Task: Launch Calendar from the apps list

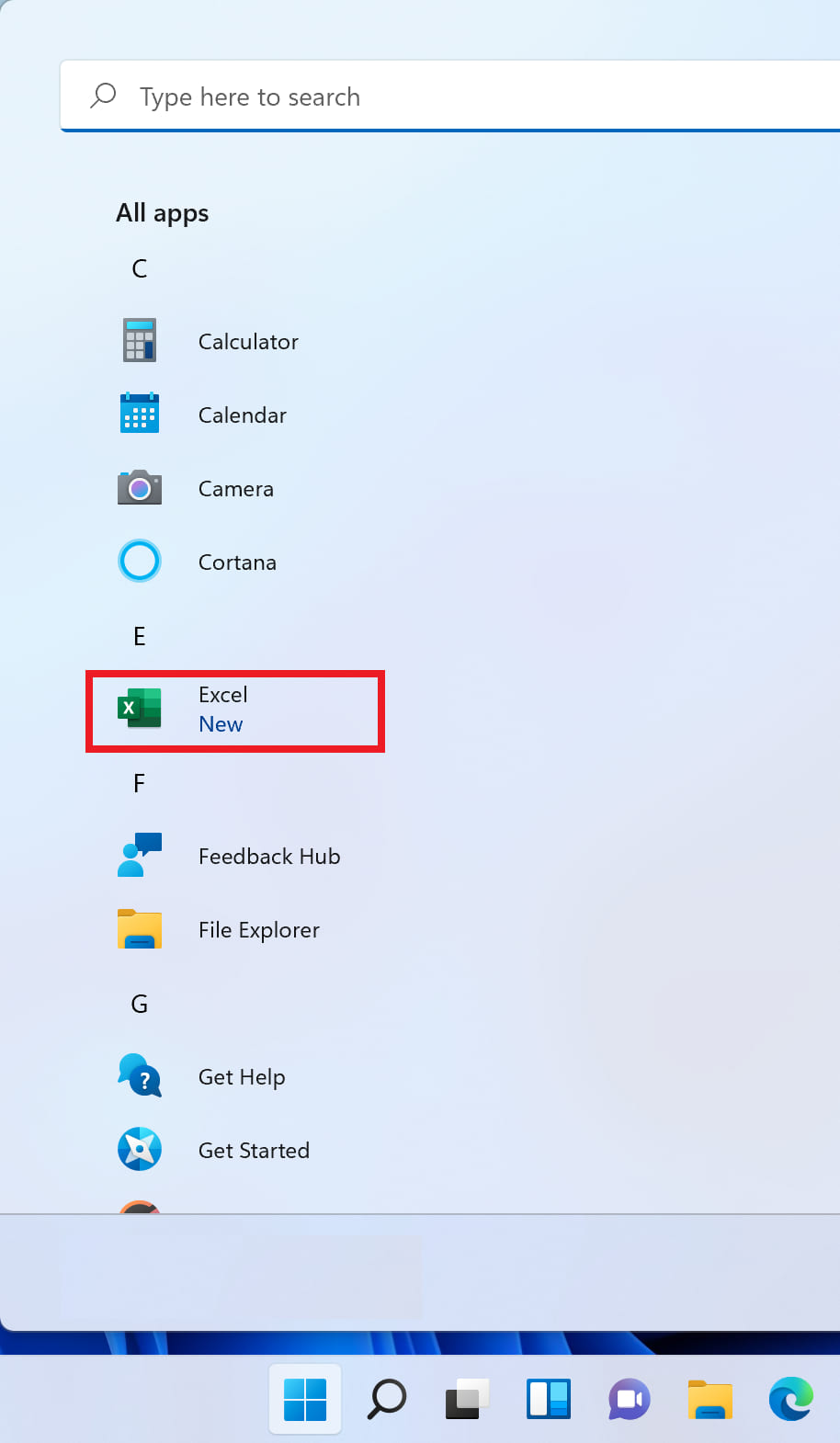Action: (140, 415)
